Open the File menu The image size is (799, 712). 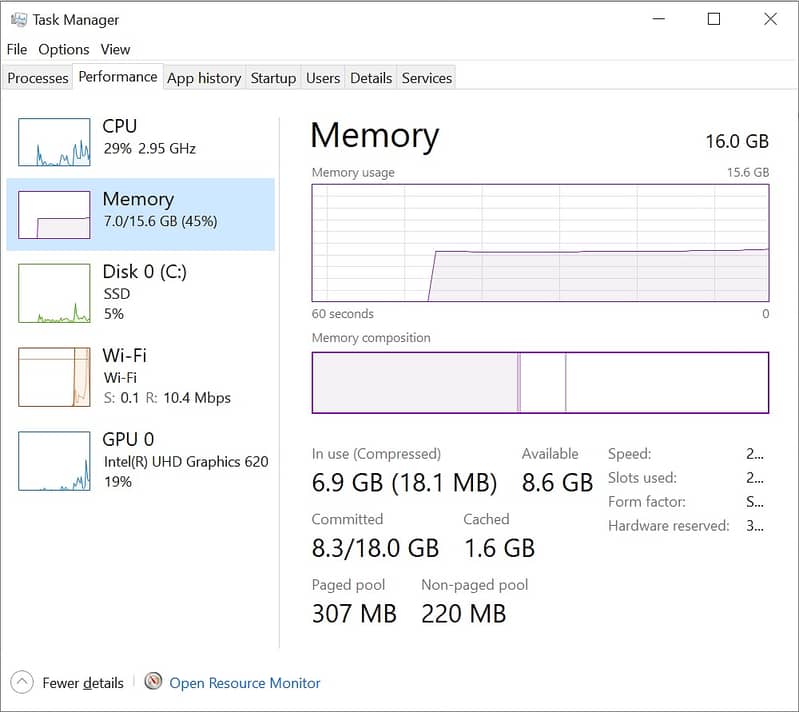click(x=17, y=49)
